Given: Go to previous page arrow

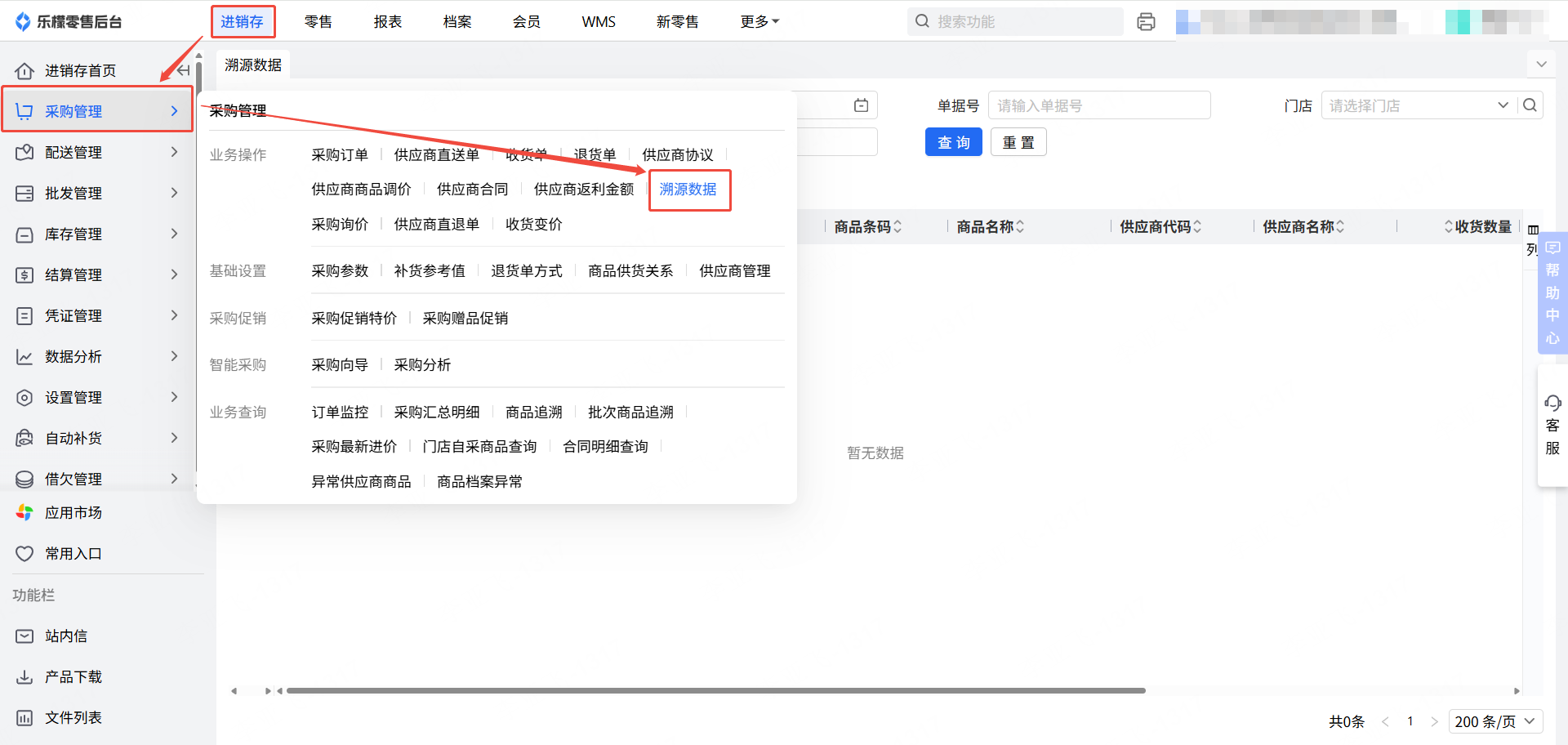Looking at the screenshot, I should [x=1385, y=721].
